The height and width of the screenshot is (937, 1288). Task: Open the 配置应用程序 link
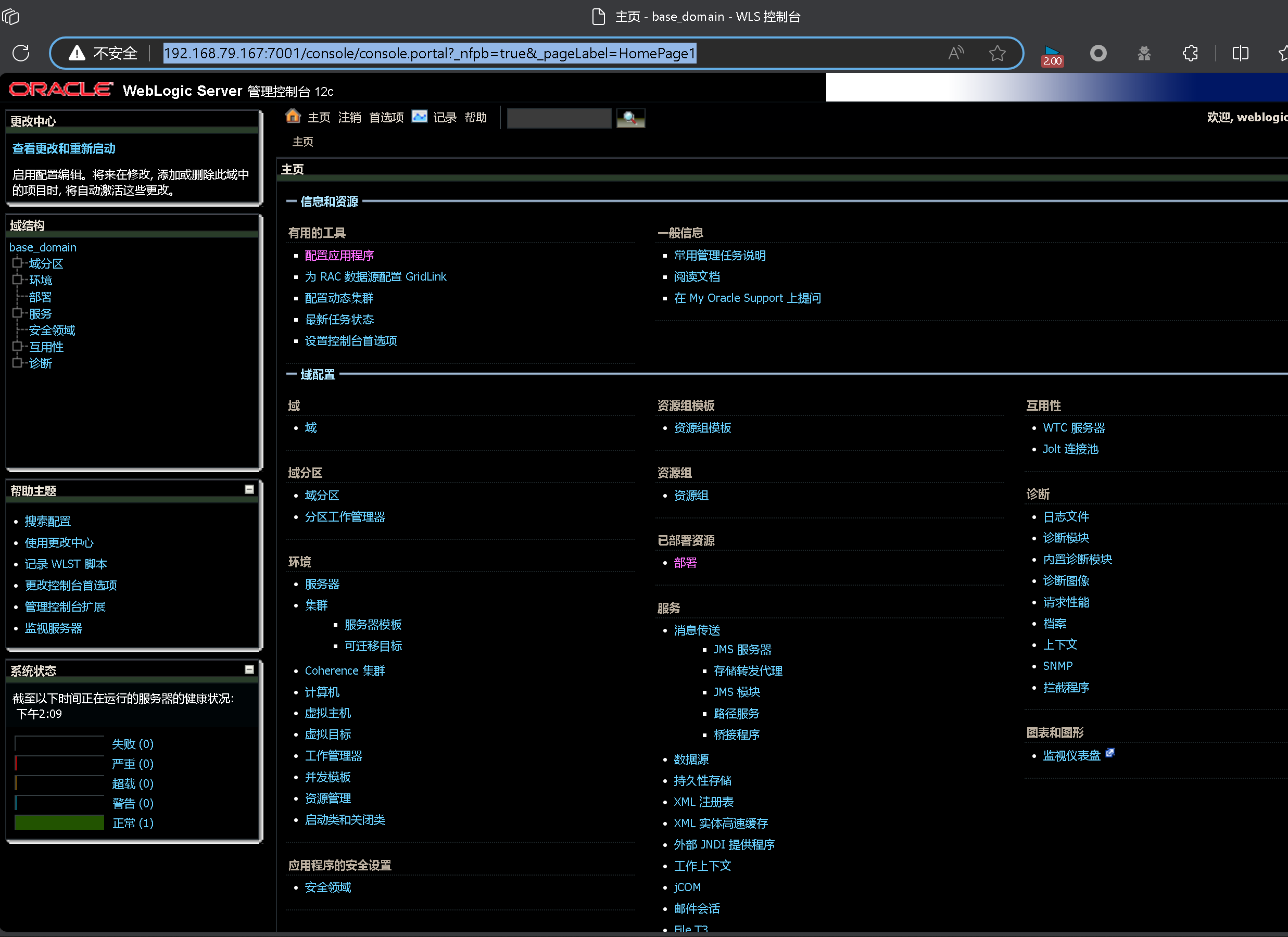(339, 256)
